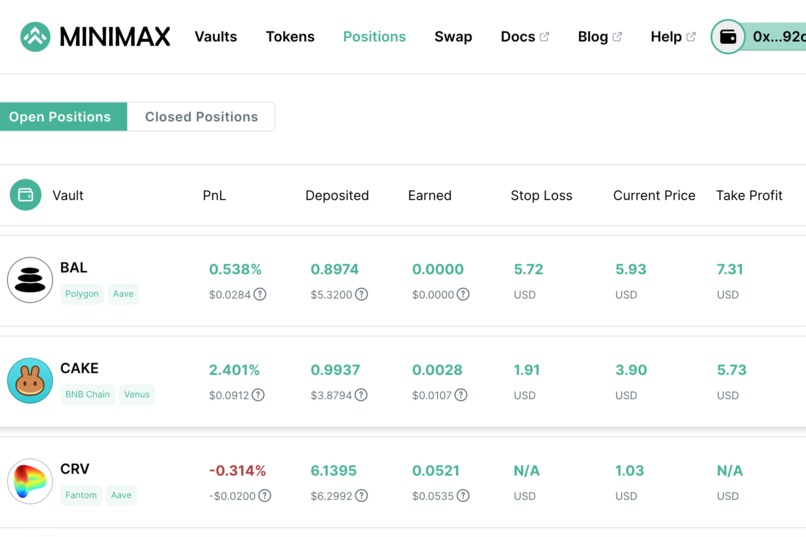Click the CRV vault name

tap(75, 469)
